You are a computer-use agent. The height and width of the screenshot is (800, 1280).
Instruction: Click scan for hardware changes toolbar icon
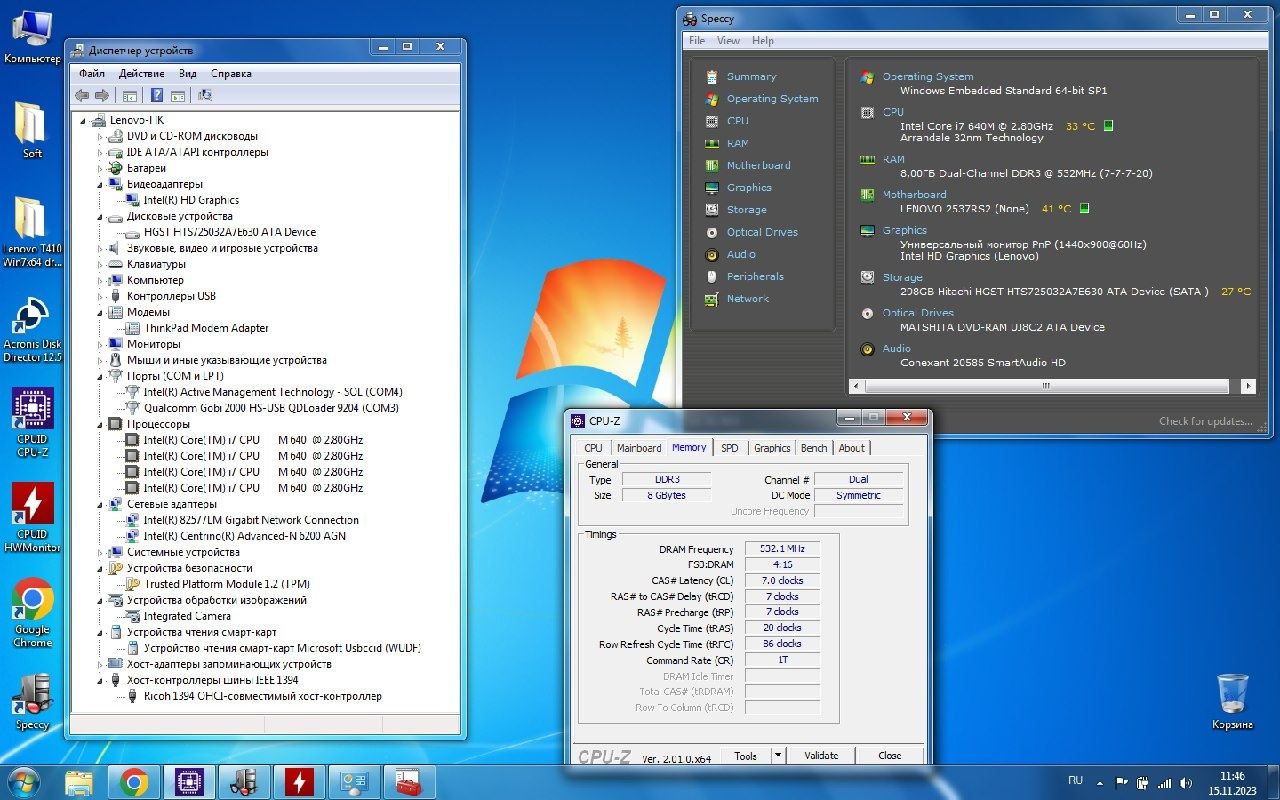click(x=205, y=95)
